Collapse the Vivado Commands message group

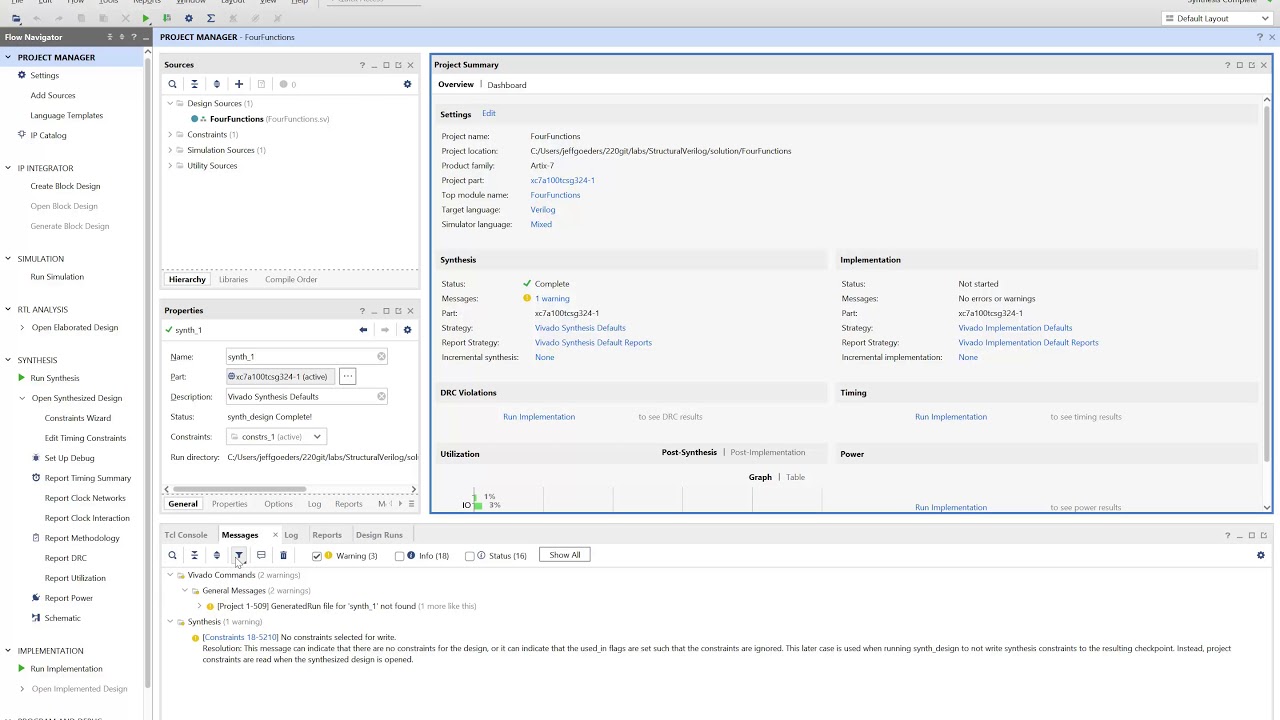pyautogui.click(x=170, y=575)
